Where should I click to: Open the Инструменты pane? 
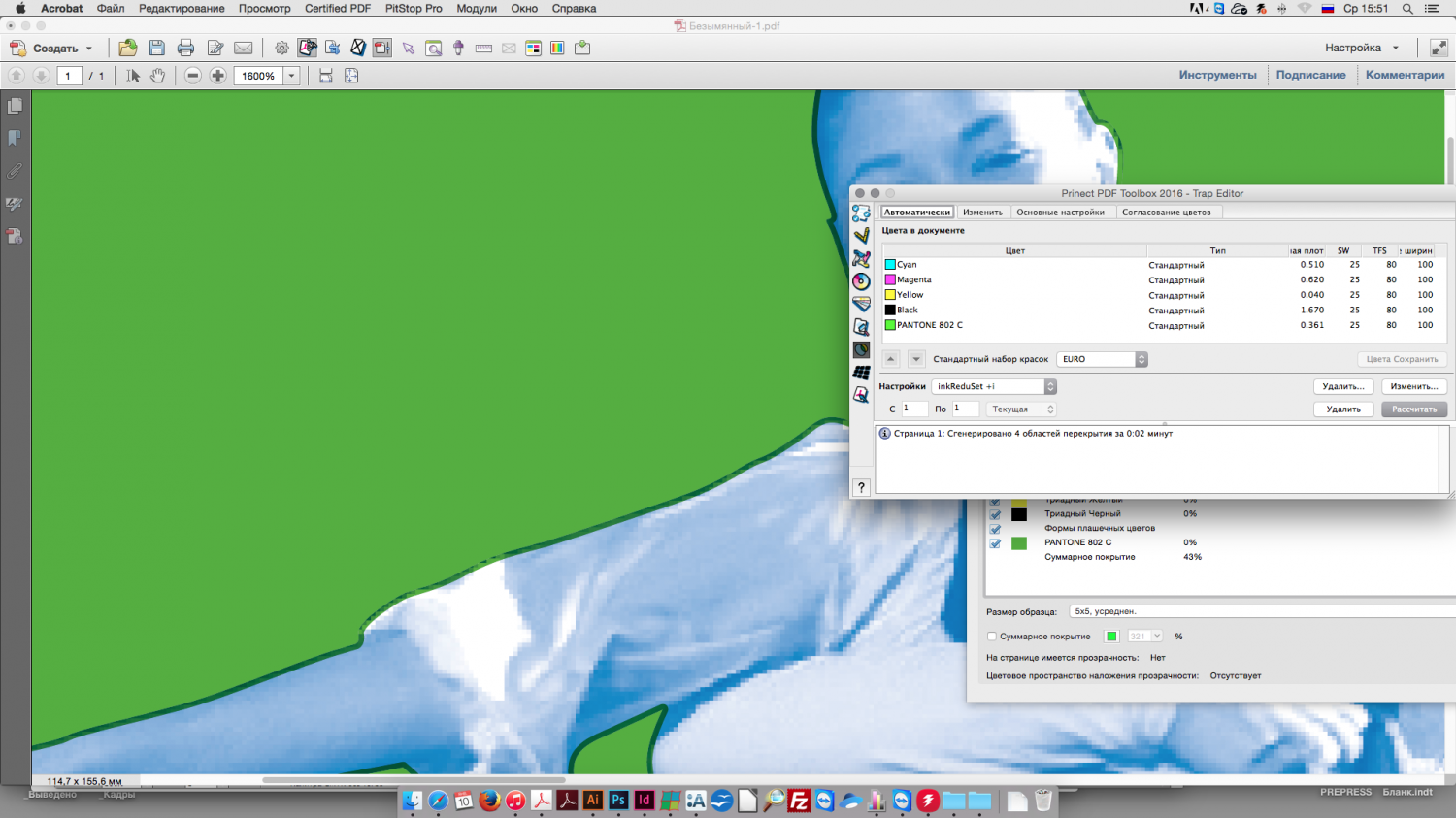coord(1217,75)
